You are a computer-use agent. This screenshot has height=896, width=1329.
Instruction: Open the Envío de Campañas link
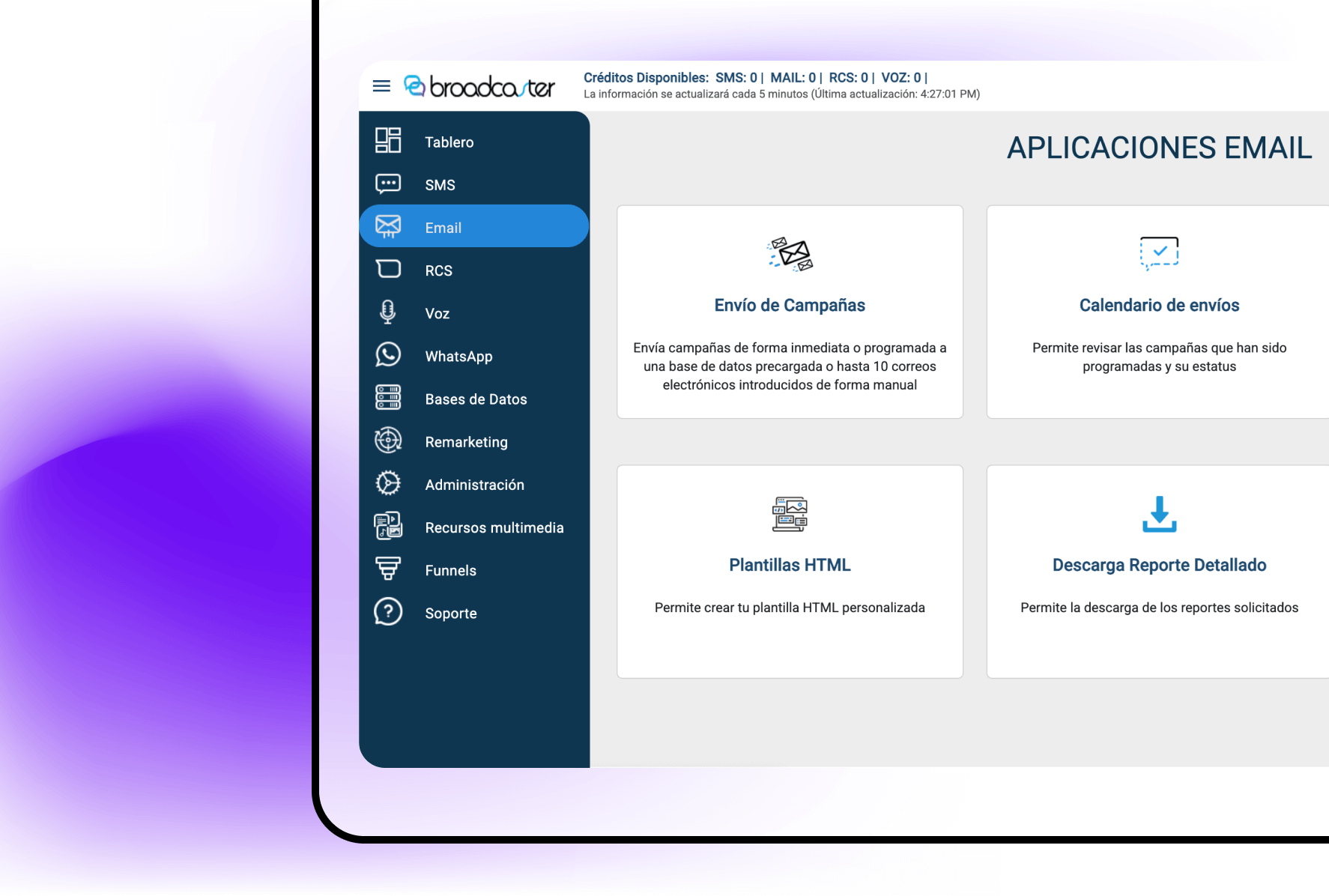[790, 306]
